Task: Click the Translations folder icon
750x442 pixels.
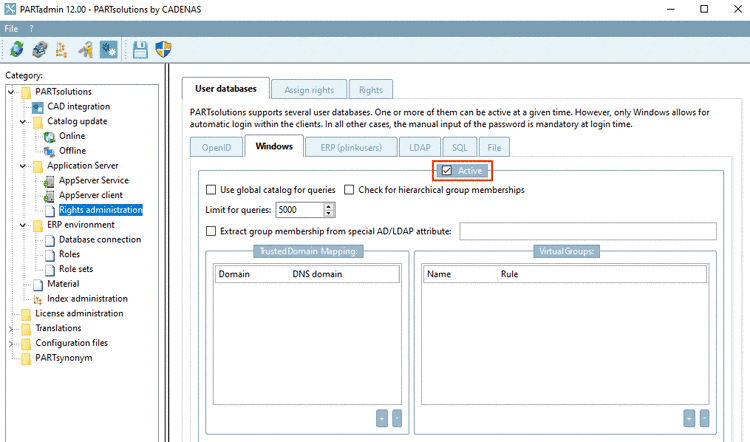Action: [26, 329]
